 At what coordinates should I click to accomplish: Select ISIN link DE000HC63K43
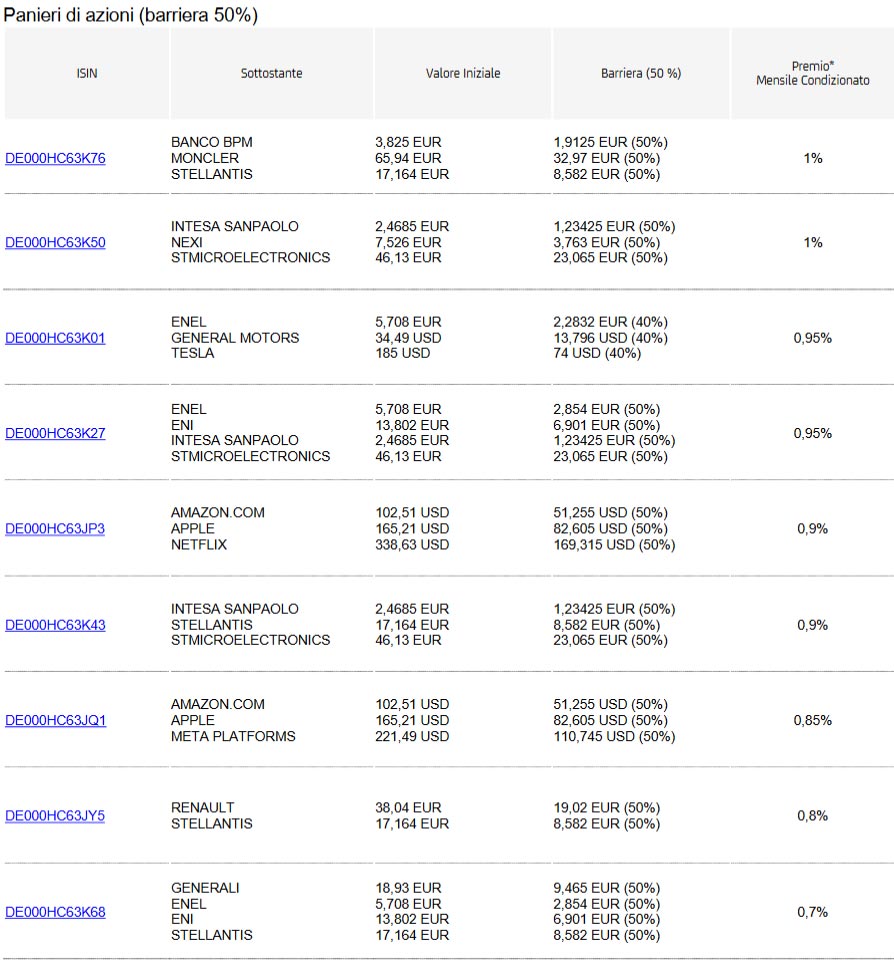point(55,625)
